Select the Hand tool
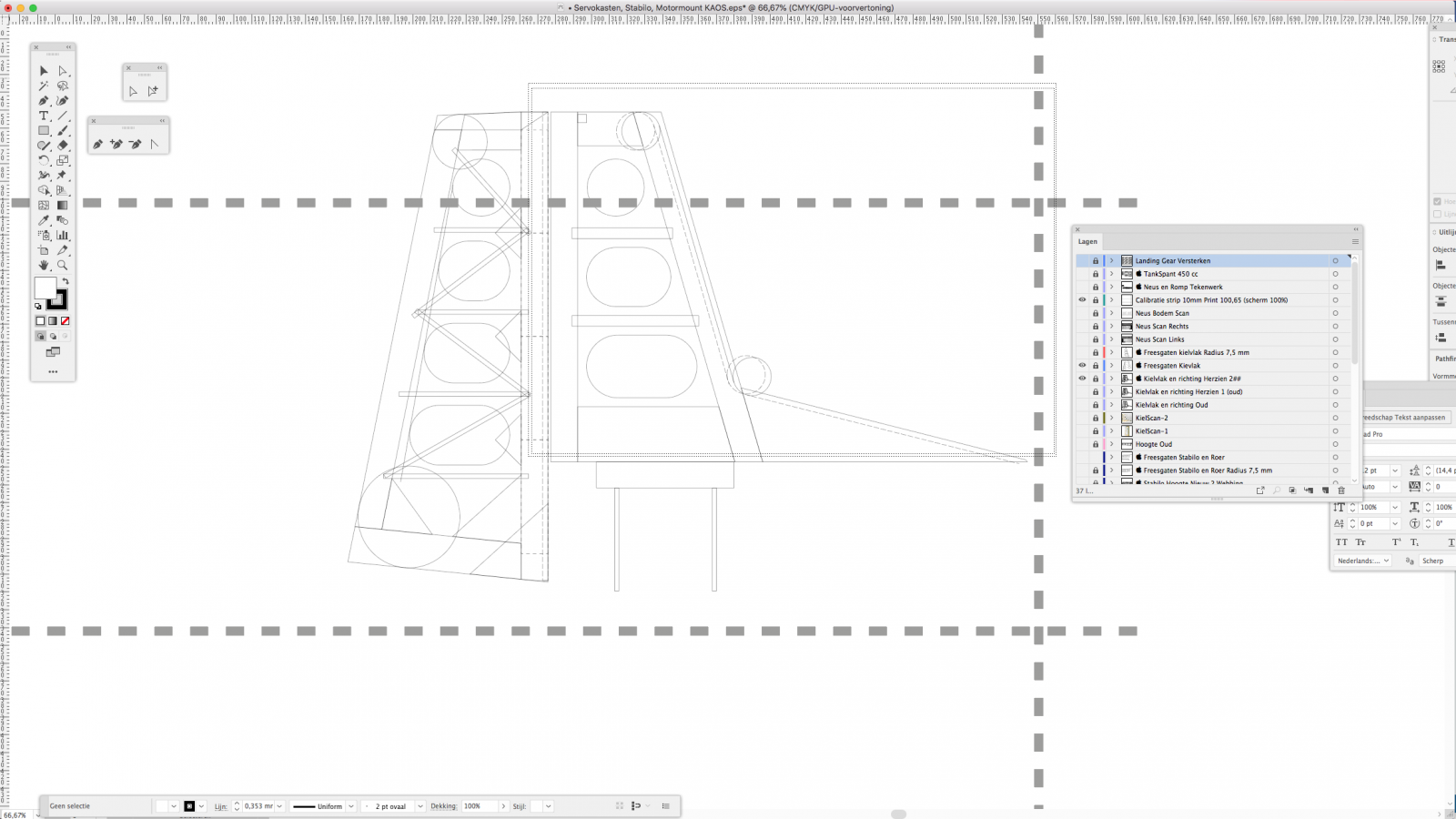Image resolution: width=1456 pixels, height=819 pixels. [x=44, y=265]
